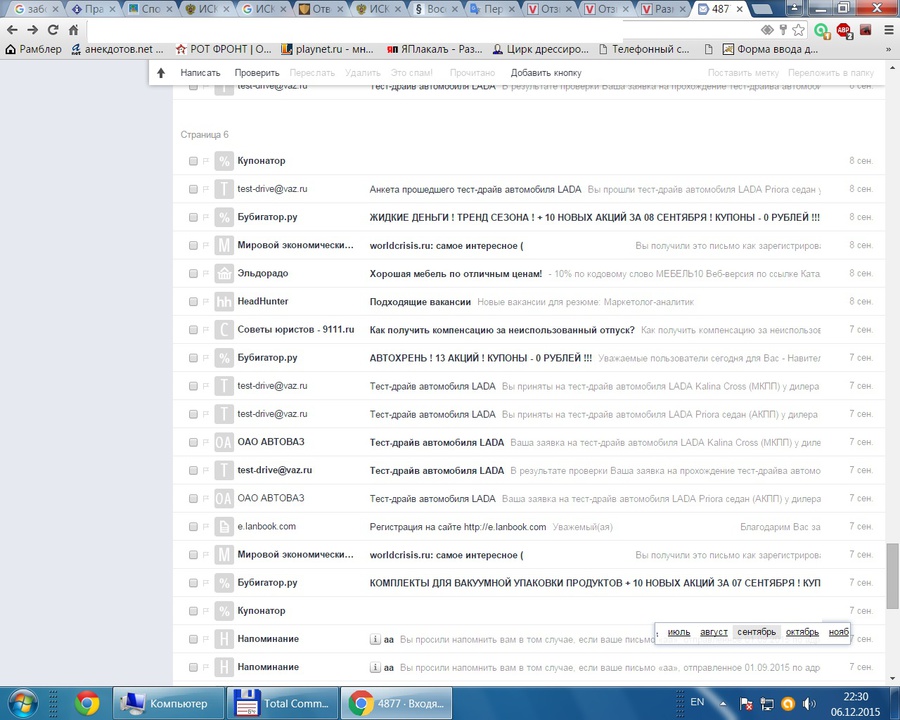Screen dimensions: 900x720
Task: Switch to the Вос browser tab
Action: coord(436,9)
